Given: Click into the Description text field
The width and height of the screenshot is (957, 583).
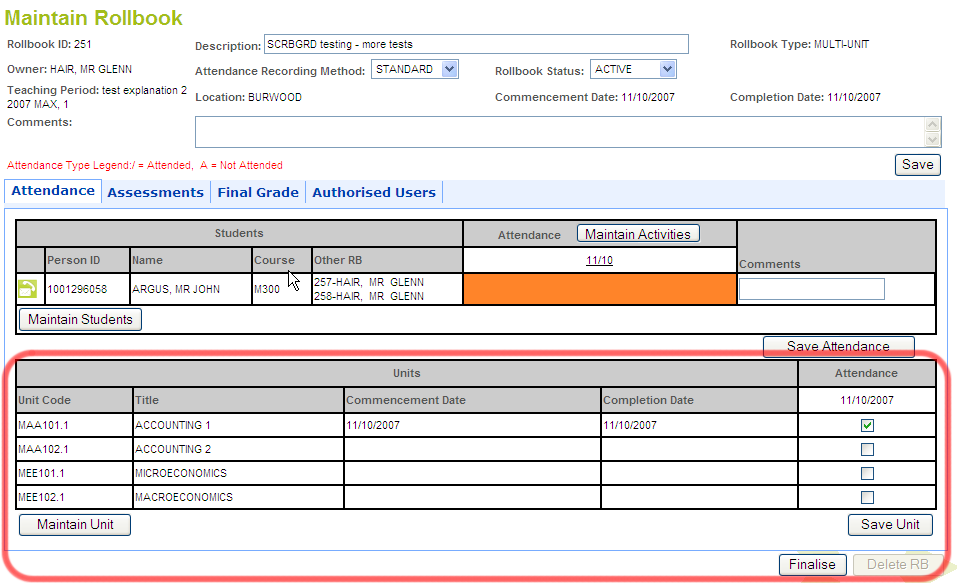Looking at the screenshot, I should 476,44.
